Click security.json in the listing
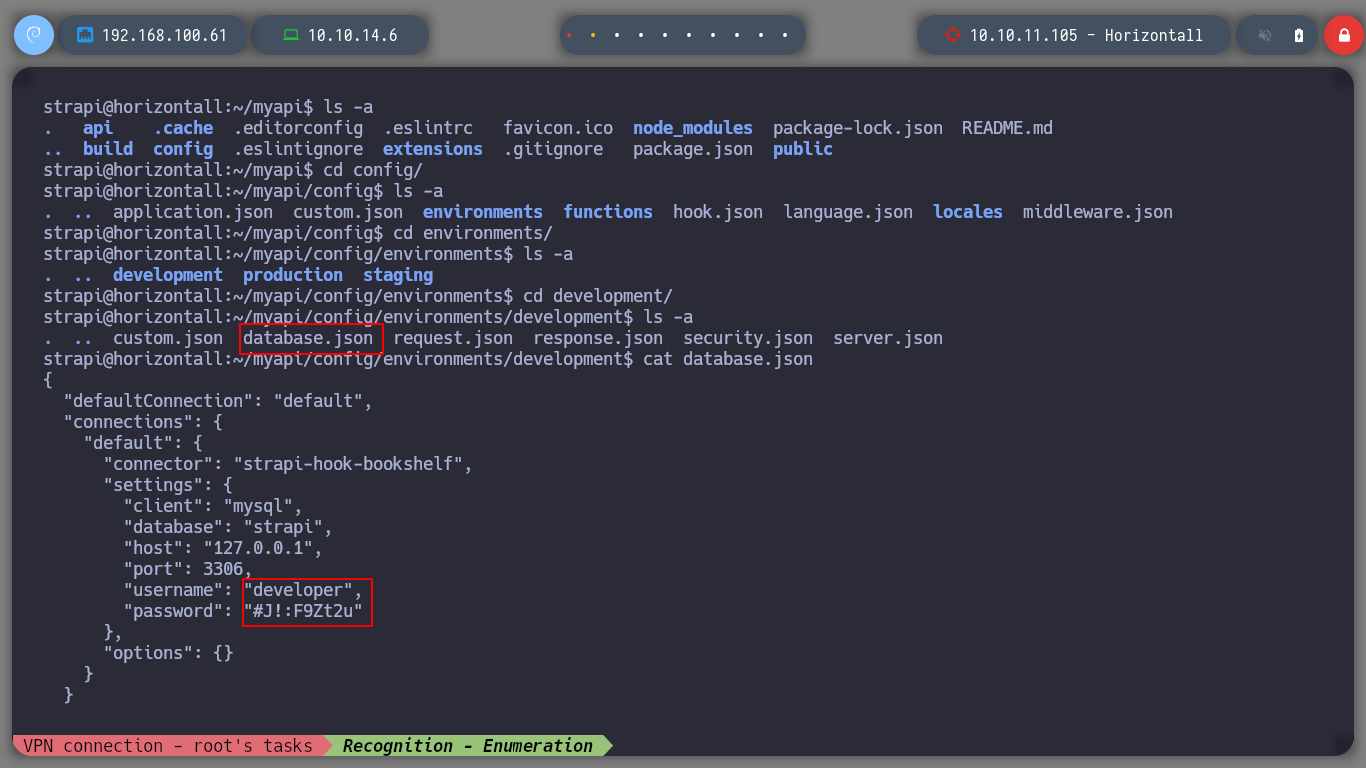This screenshot has width=1366, height=768. (x=748, y=338)
